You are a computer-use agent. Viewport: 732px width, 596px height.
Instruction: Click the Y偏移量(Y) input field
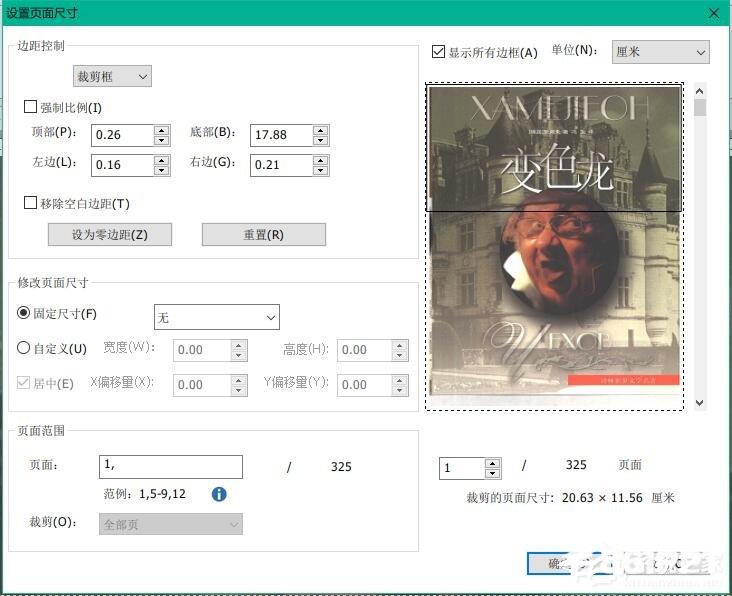tap(364, 385)
